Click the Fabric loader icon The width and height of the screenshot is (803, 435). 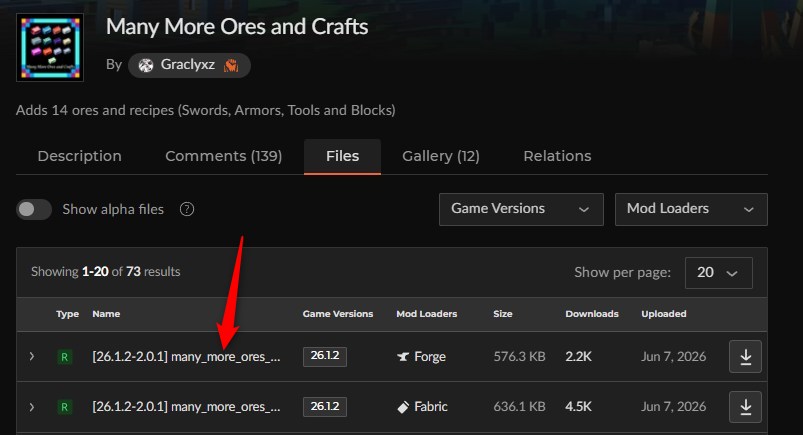tap(403, 407)
